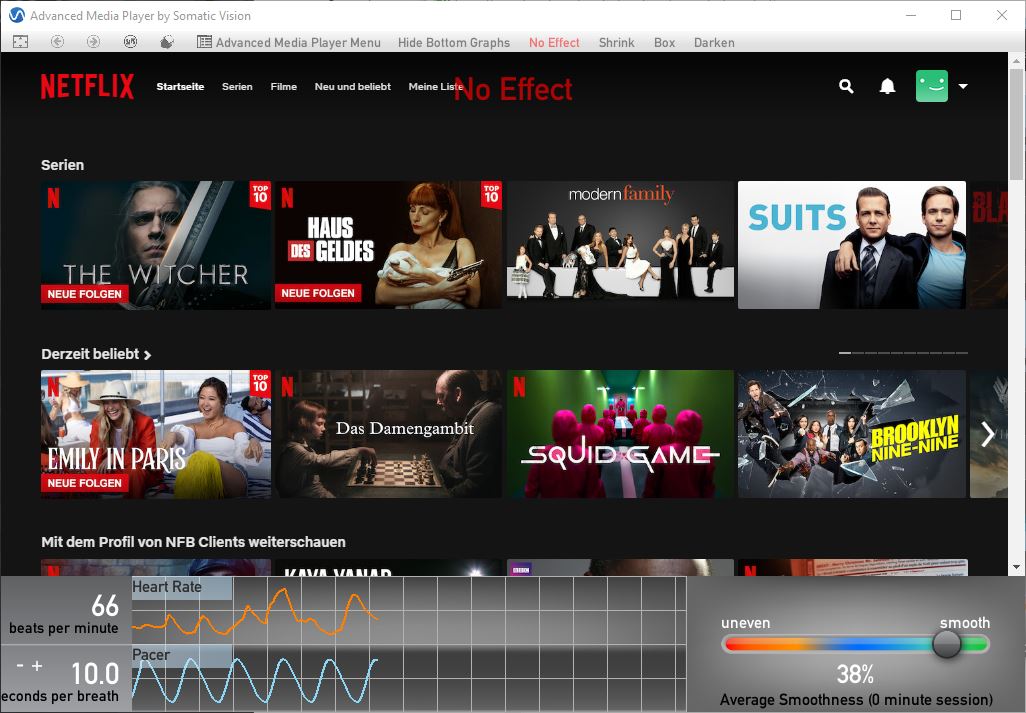1026x713 pixels.
Task: Open Brooklyn Nine-Nine thumbnail
Action: [852, 434]
